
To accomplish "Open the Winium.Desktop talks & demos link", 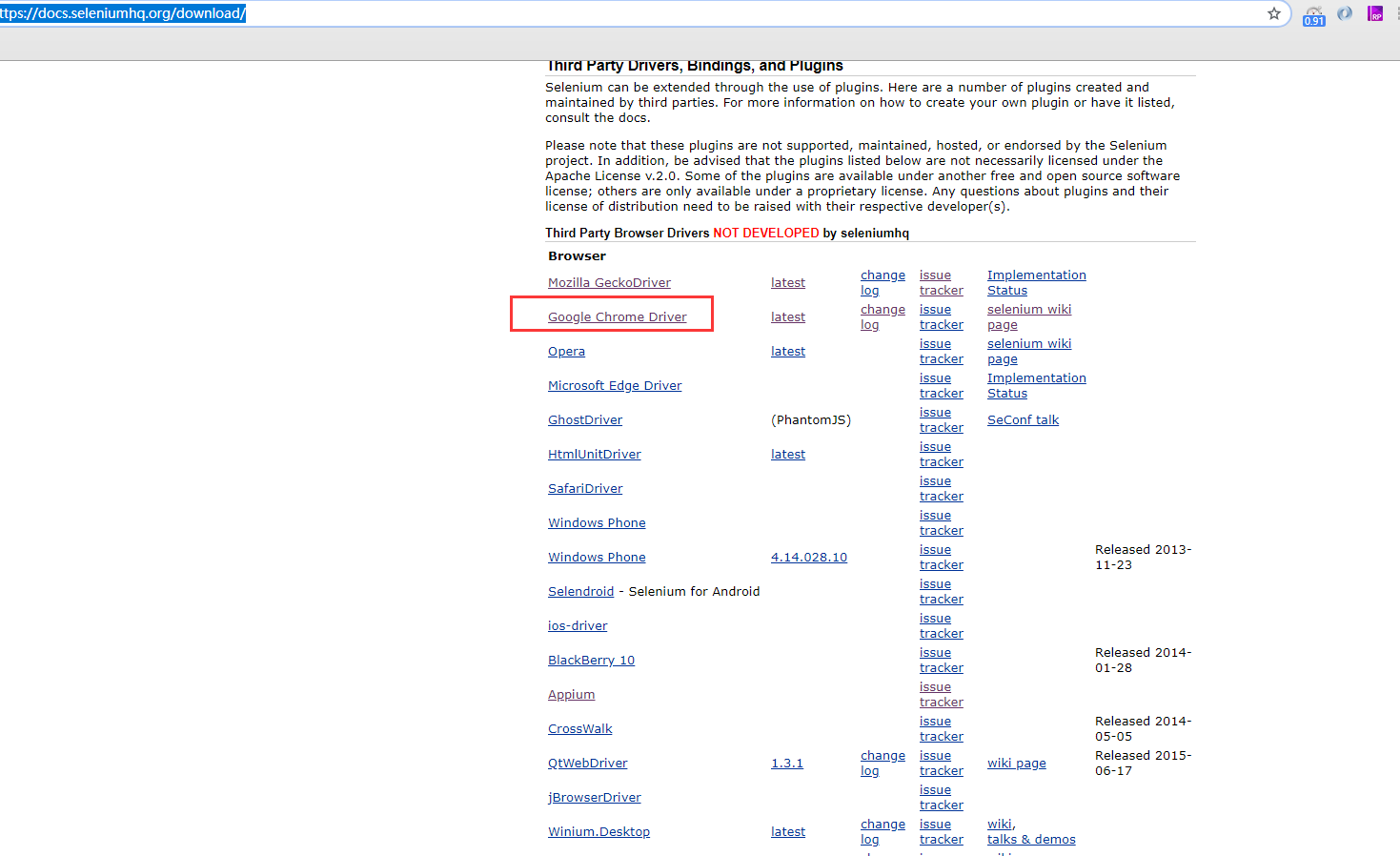I will point(1031,839).
